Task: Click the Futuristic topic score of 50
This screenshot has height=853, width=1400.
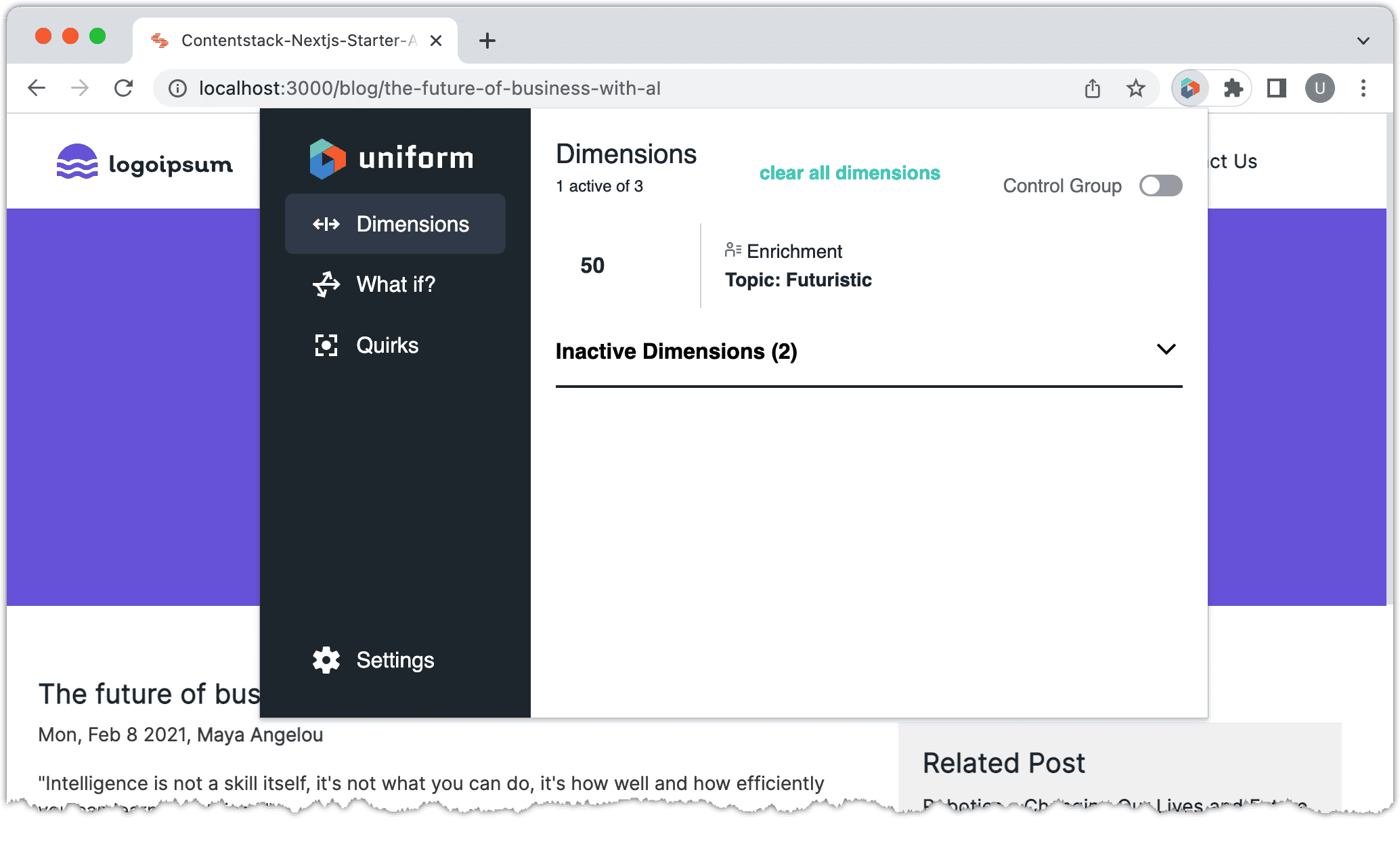Action: tap(592, 265)
